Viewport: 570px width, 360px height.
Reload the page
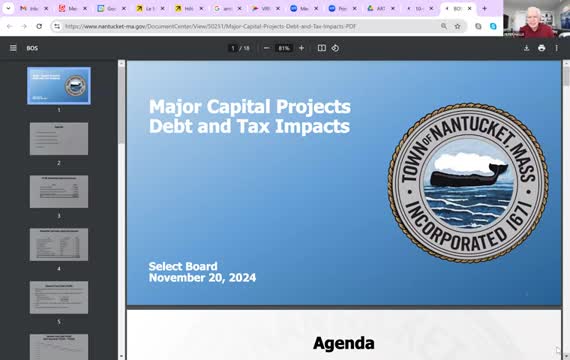[x=39, y=26]
